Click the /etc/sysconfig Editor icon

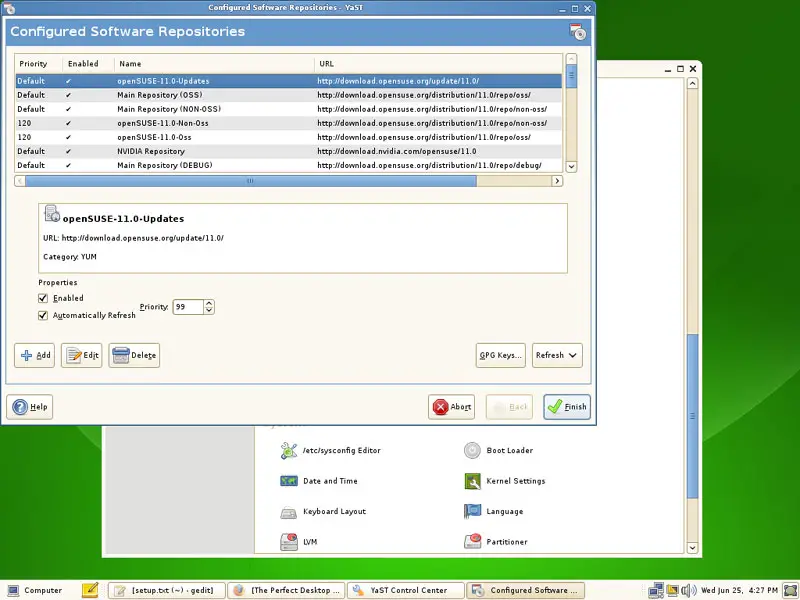coord(289,451)
